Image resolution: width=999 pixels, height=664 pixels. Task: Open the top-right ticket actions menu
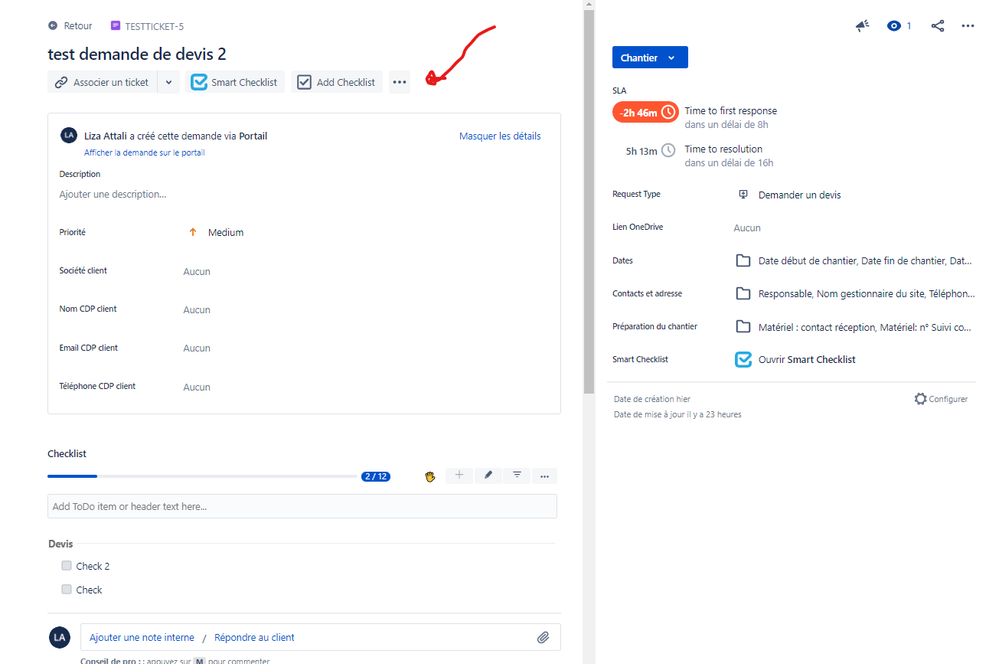click(x=968, y=25)
